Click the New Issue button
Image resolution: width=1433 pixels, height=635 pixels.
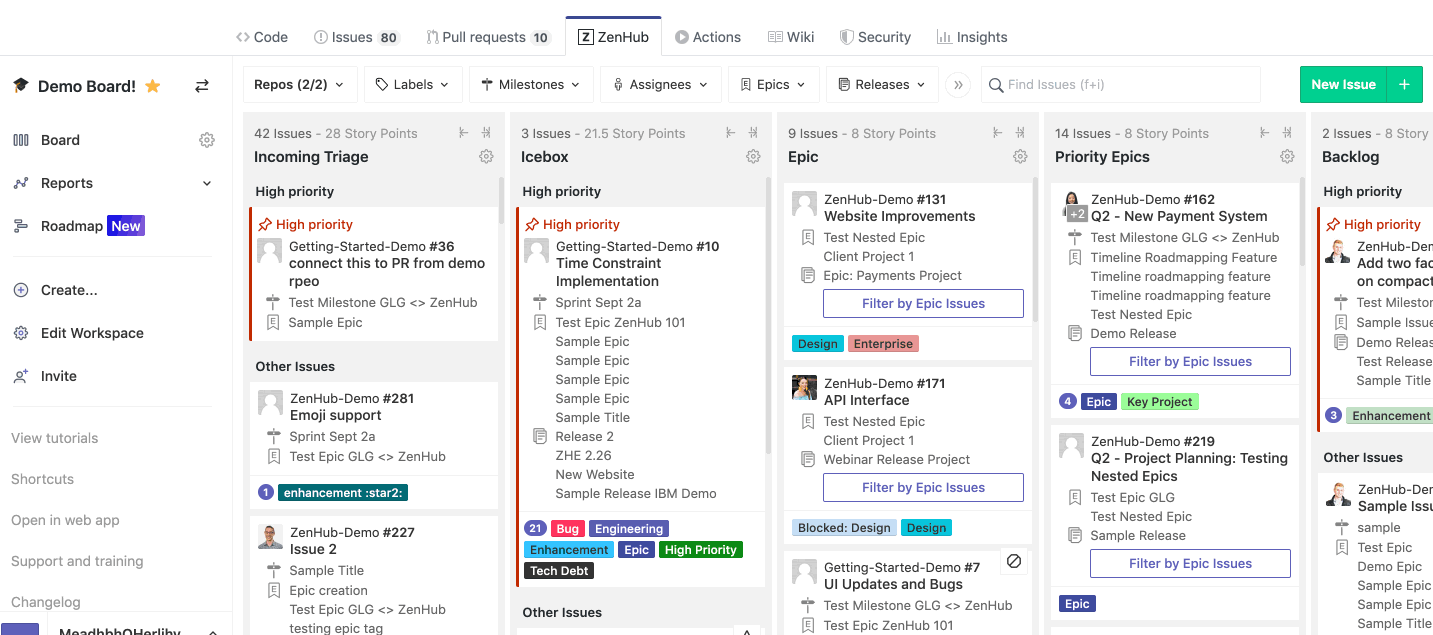point(1343,84)
